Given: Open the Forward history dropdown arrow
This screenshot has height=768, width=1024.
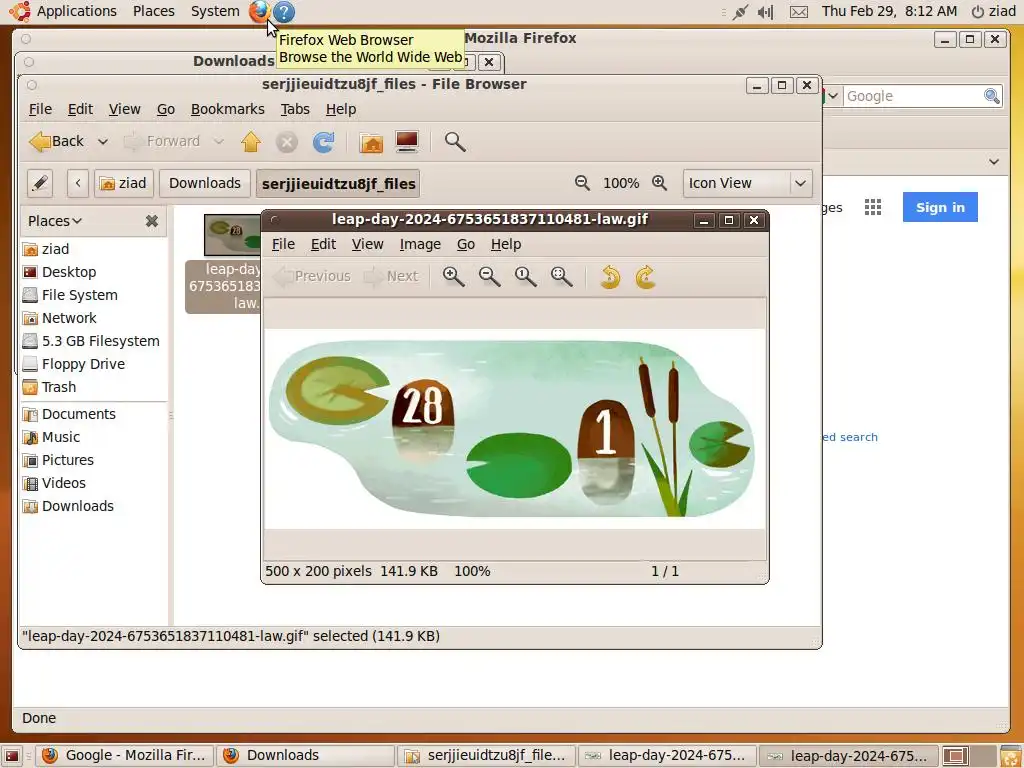Looking at the screenshot, I should coord(219,142).
